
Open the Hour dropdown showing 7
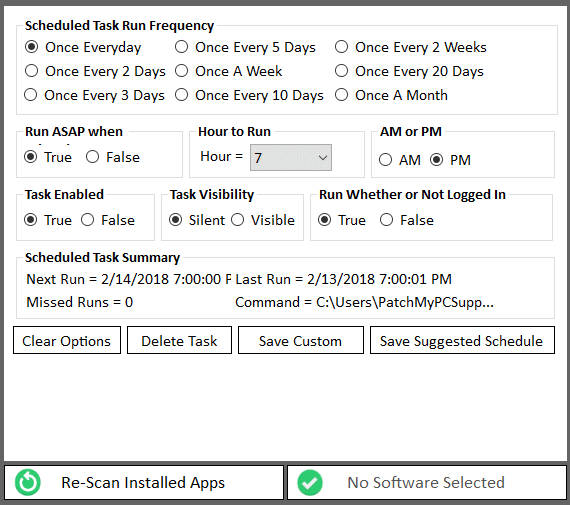[x=291, y=157]
